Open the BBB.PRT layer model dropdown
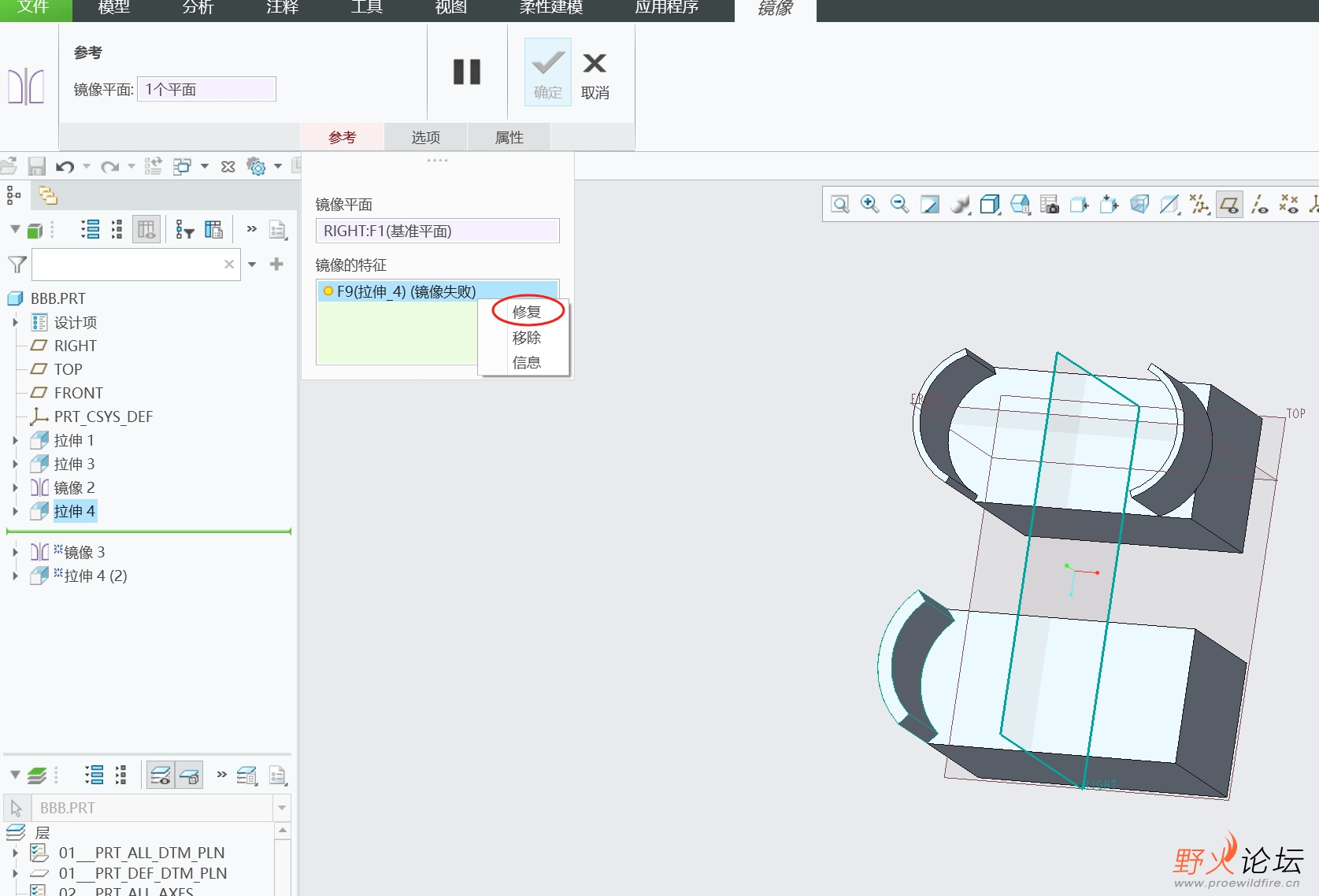The height and width of the screenshot is (896, 1319). 282,808
